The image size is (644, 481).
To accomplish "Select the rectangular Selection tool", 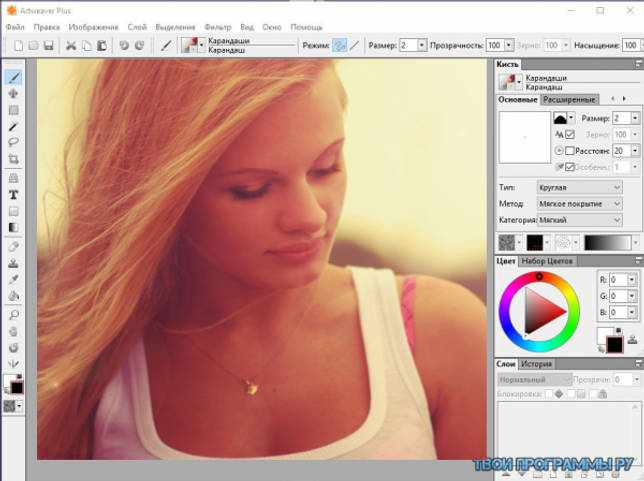I will point(14,110).
